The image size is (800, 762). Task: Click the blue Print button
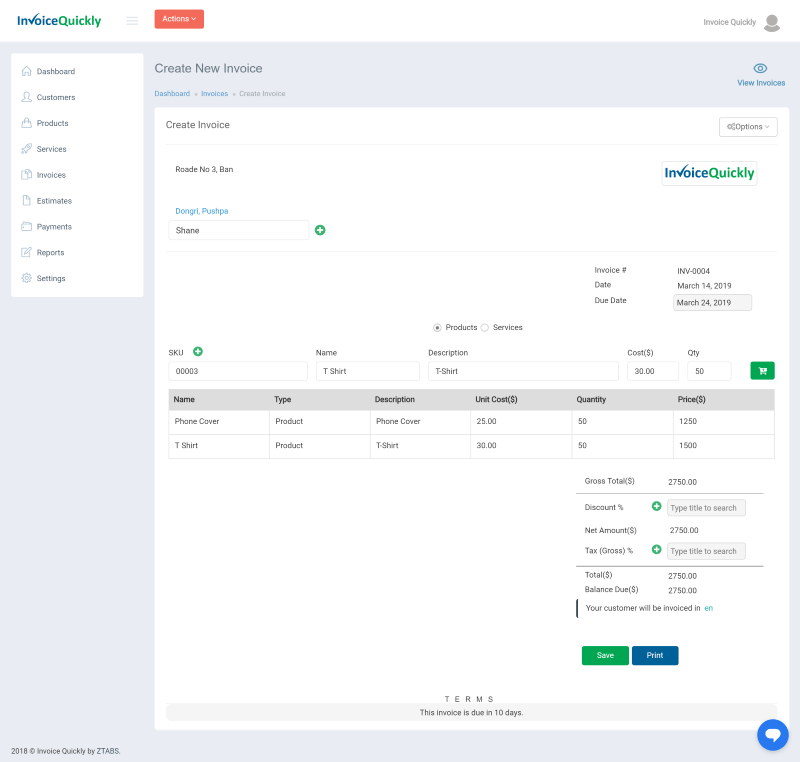[655, 655]
